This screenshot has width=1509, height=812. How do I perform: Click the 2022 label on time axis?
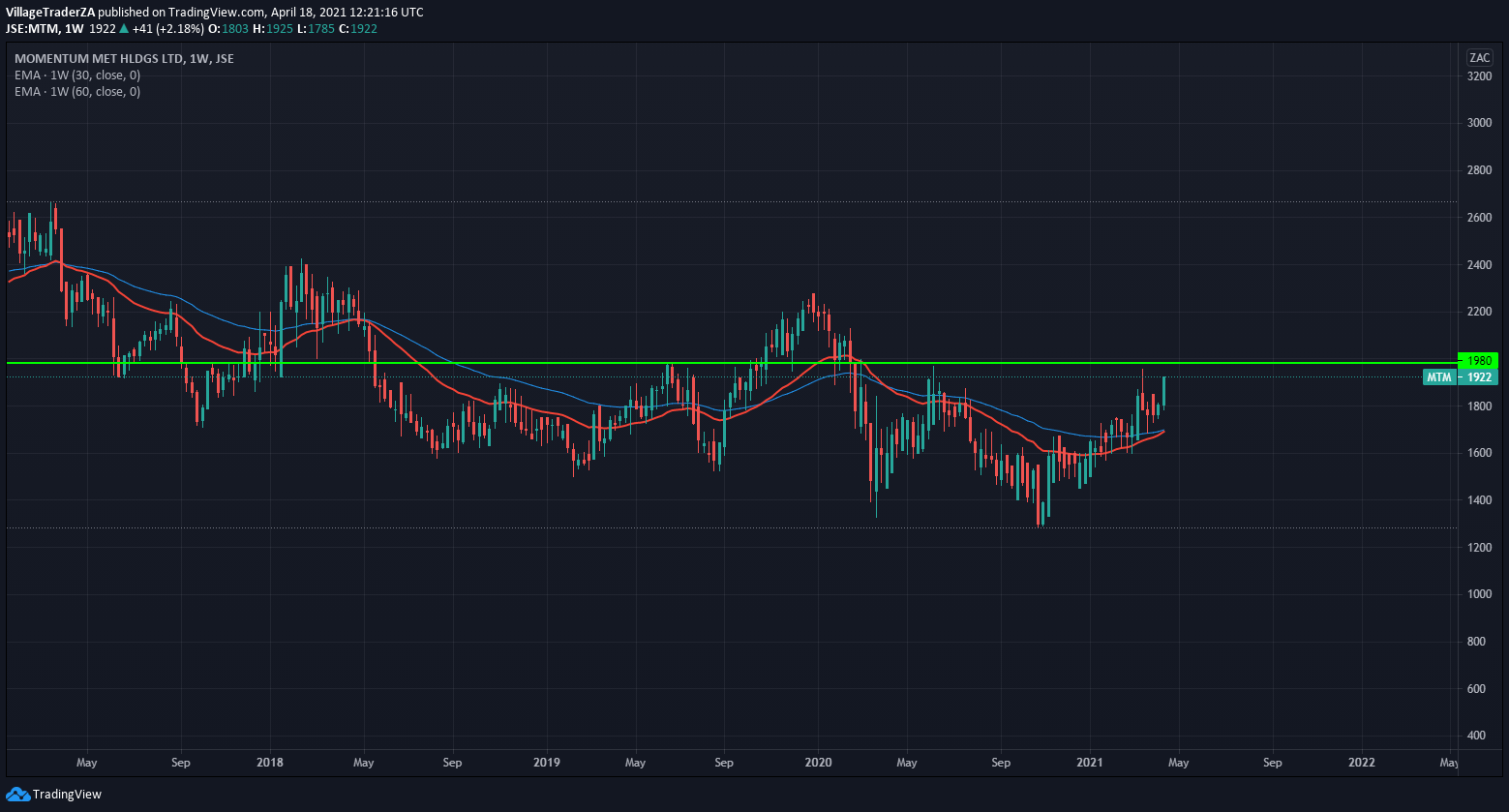coord(1362,763)
